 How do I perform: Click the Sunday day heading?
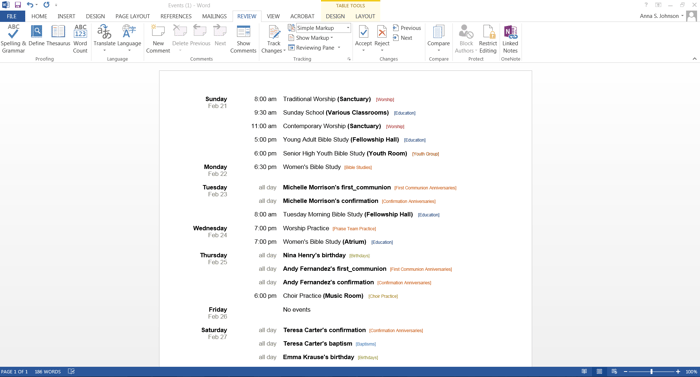point(216,99)
